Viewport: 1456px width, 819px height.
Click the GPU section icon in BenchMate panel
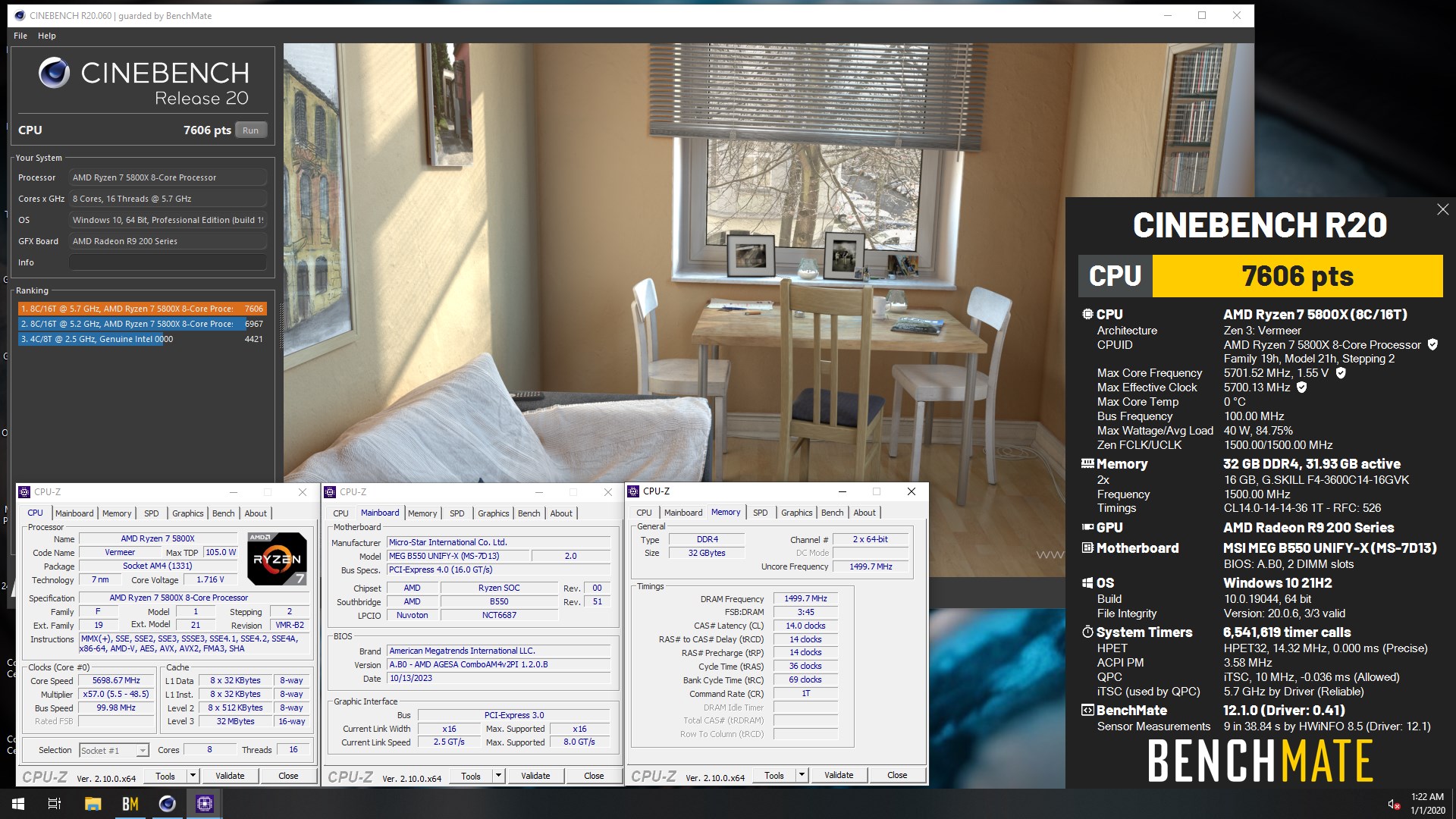(x=1087, y=527)
